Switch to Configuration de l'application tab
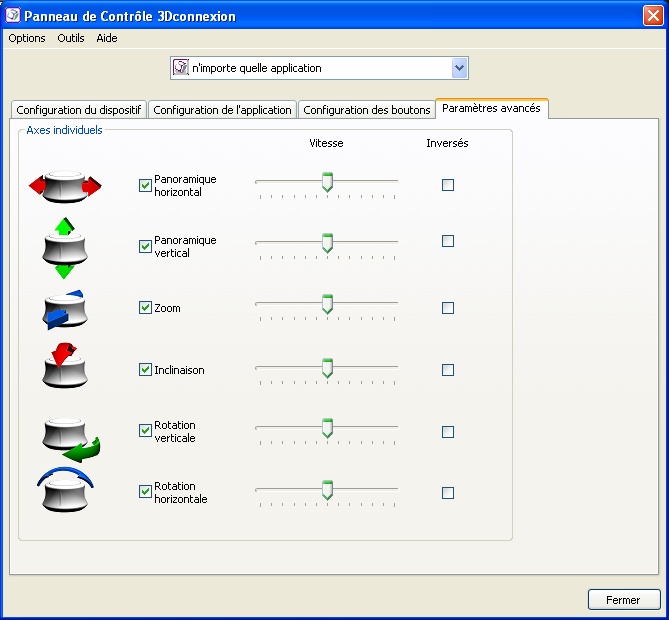The height and width of the screenshot is (620, 669). (222, 110)
